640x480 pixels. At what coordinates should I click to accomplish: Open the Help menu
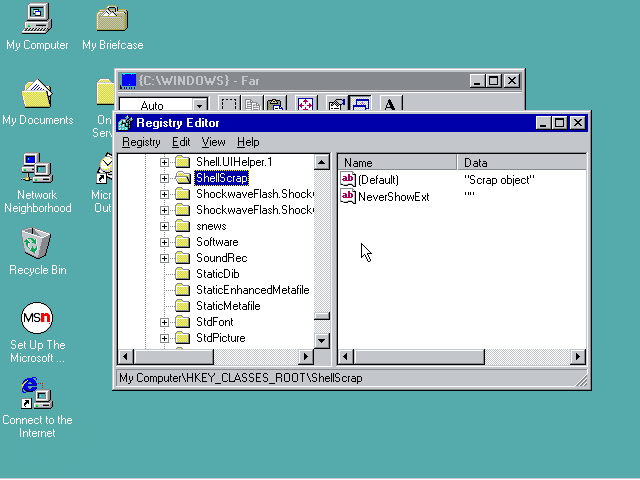(248, 142)
